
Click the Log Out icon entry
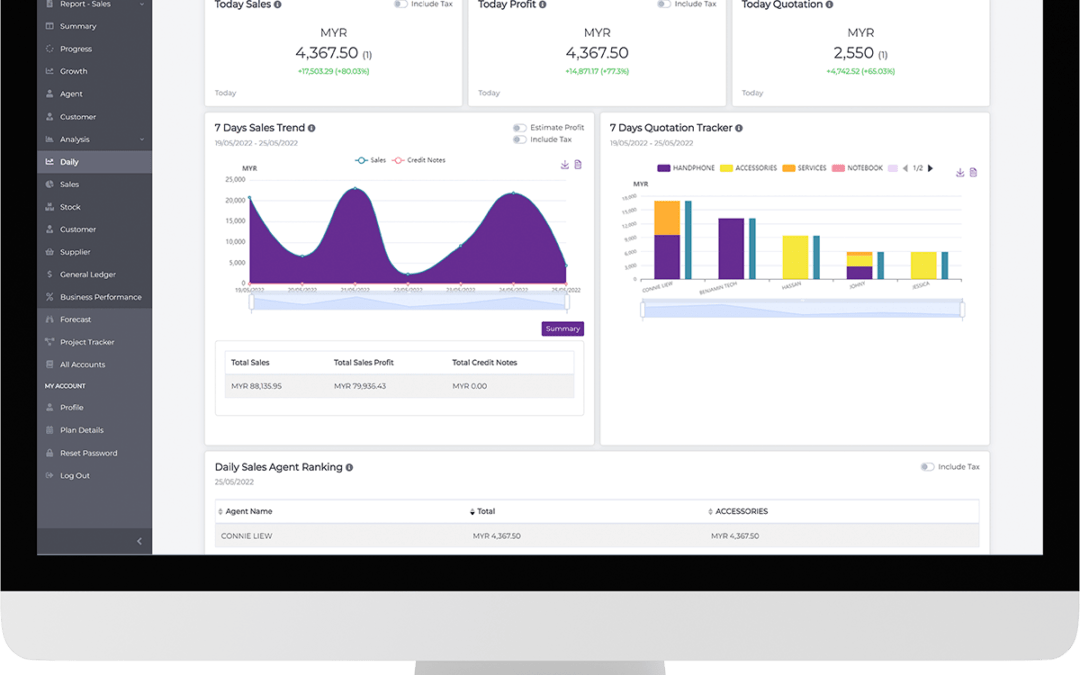click(x=74, y=475)
